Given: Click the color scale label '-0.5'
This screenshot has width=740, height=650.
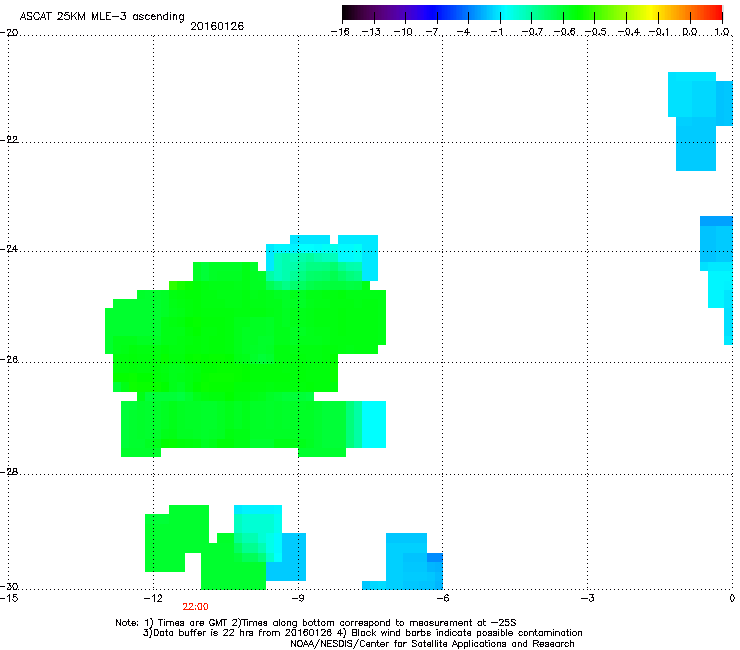Looking at the screenshot, I should 596,32.
